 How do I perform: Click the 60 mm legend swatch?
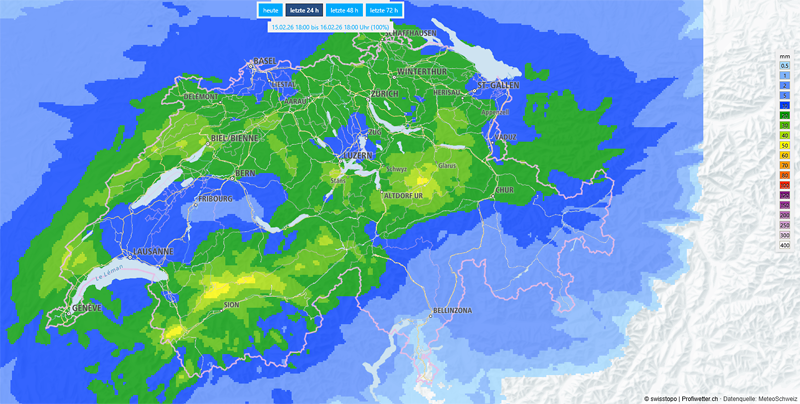(x=785, y=155)
